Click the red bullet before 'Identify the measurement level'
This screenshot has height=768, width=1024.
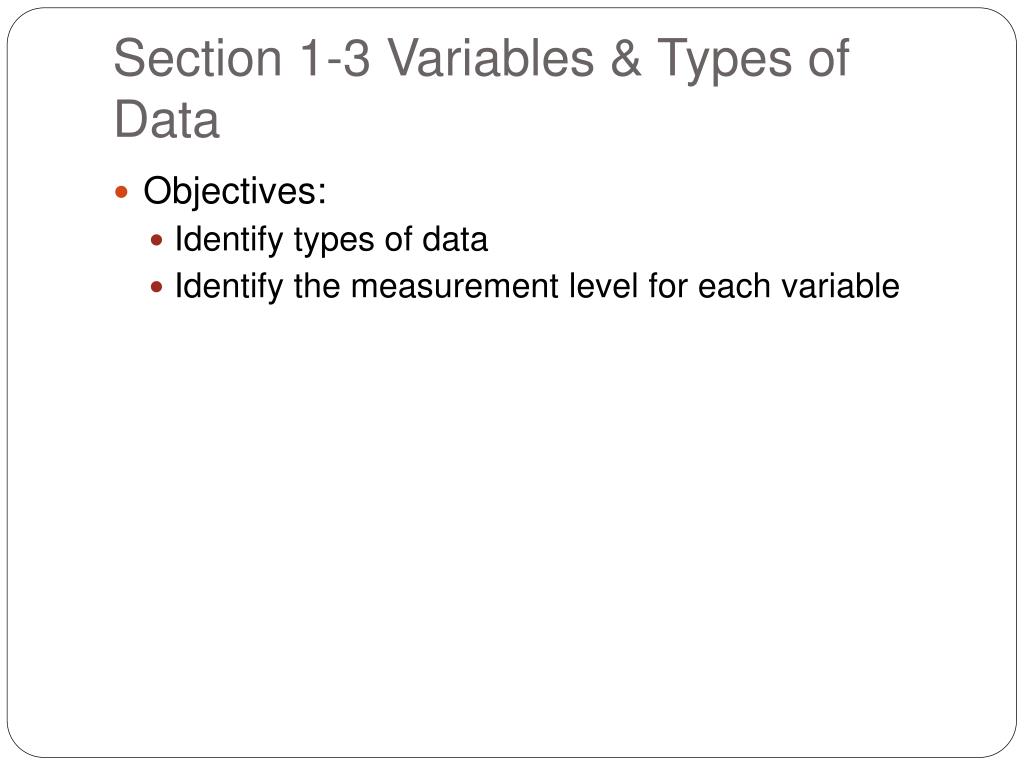pos(156,287)
